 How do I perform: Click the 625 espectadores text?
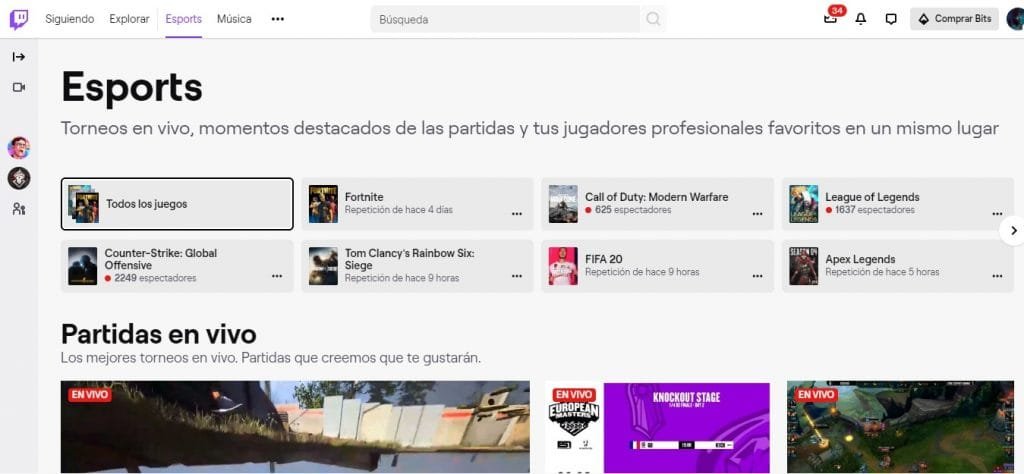tap(633, 210)
